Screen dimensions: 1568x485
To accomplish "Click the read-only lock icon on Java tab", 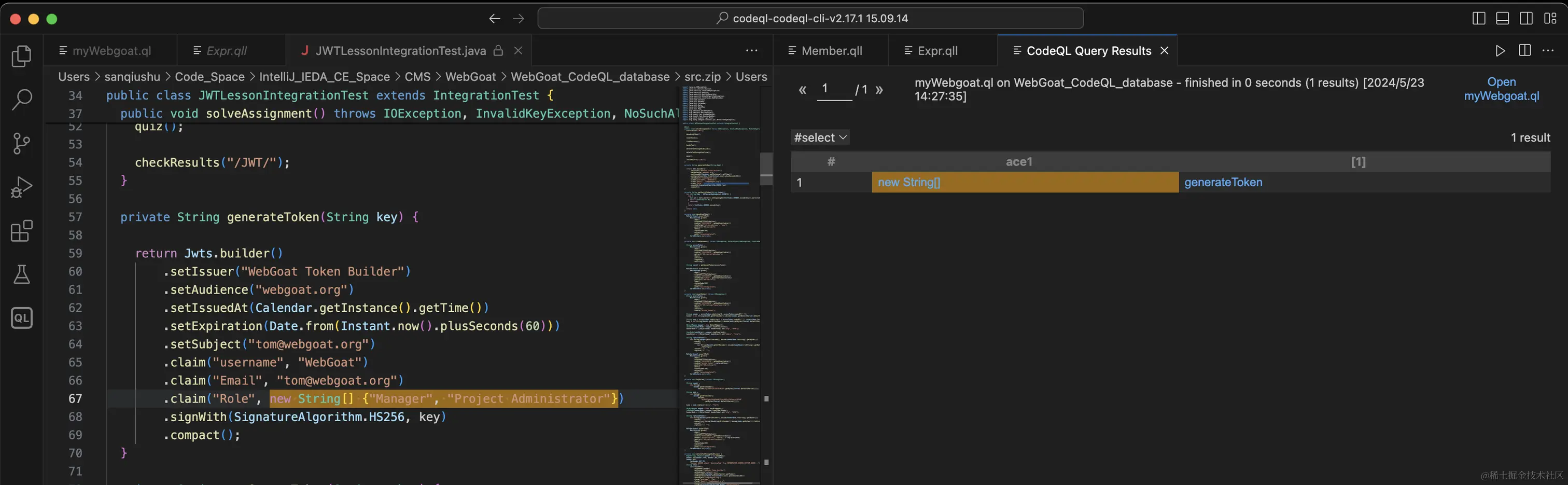I will click(498, 50).
